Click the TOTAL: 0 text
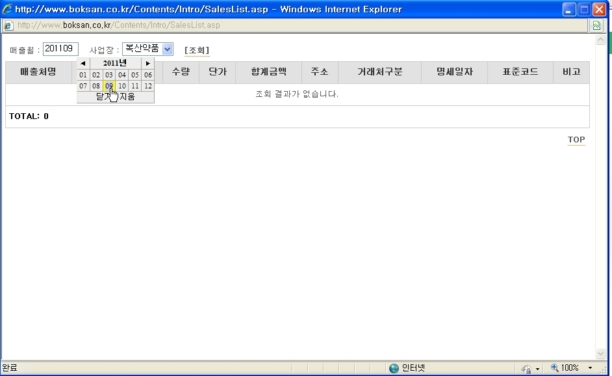The width and height of the screenshot is (612, 376). pyautogui.click(x=29, y=116)
